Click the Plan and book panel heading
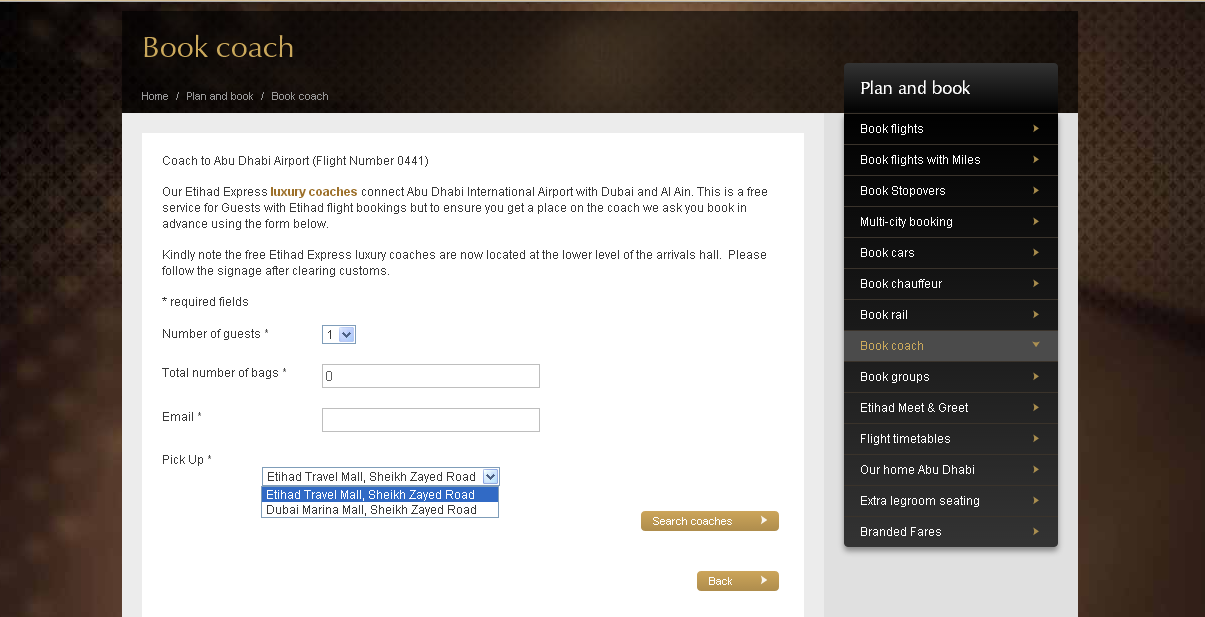Screen dimensions: 1205x617 tap(915, 88)
